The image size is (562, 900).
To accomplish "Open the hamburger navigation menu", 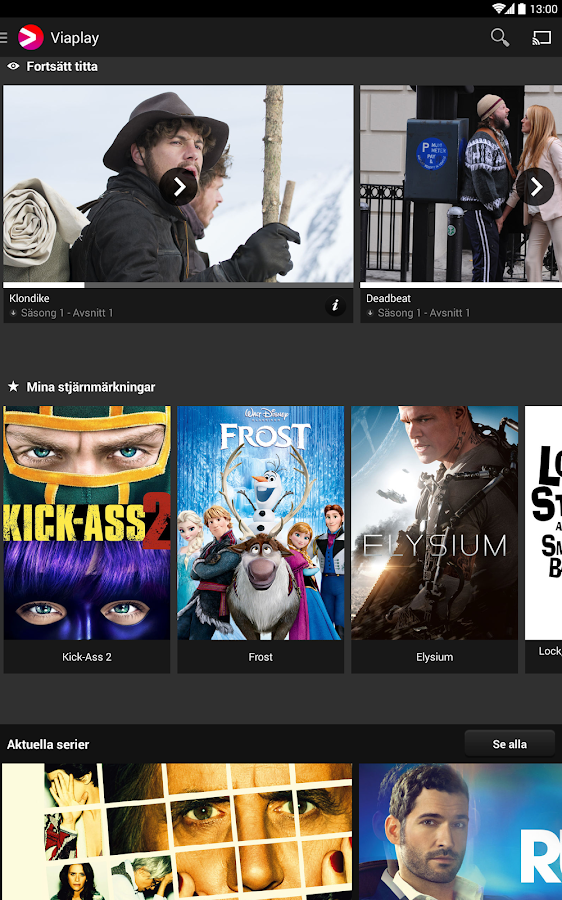I will tap(3, 38).
